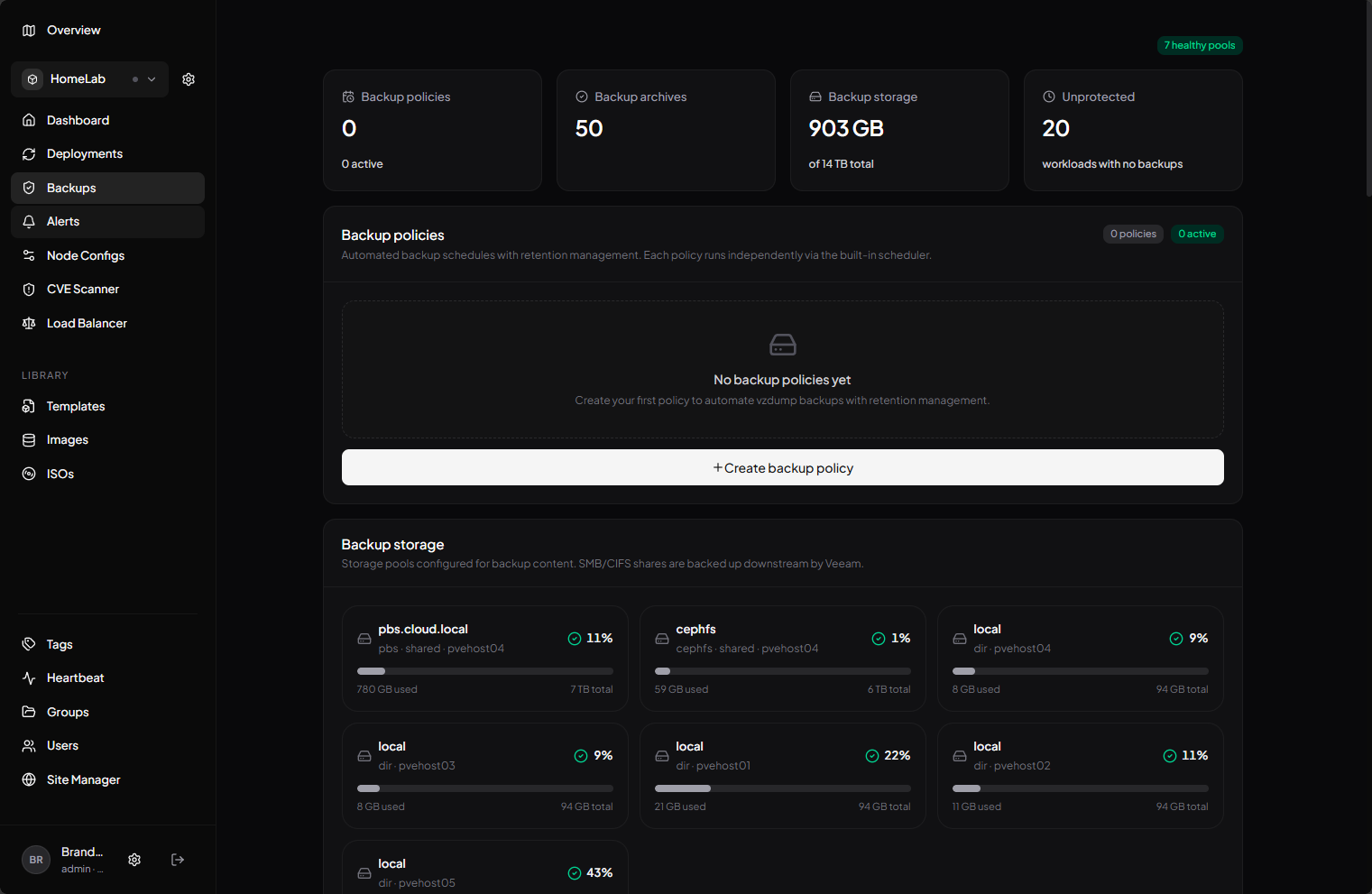This screenshot has height=894, width=1372.
Task: Click the Overview map icon
Action: click(29, 31)
